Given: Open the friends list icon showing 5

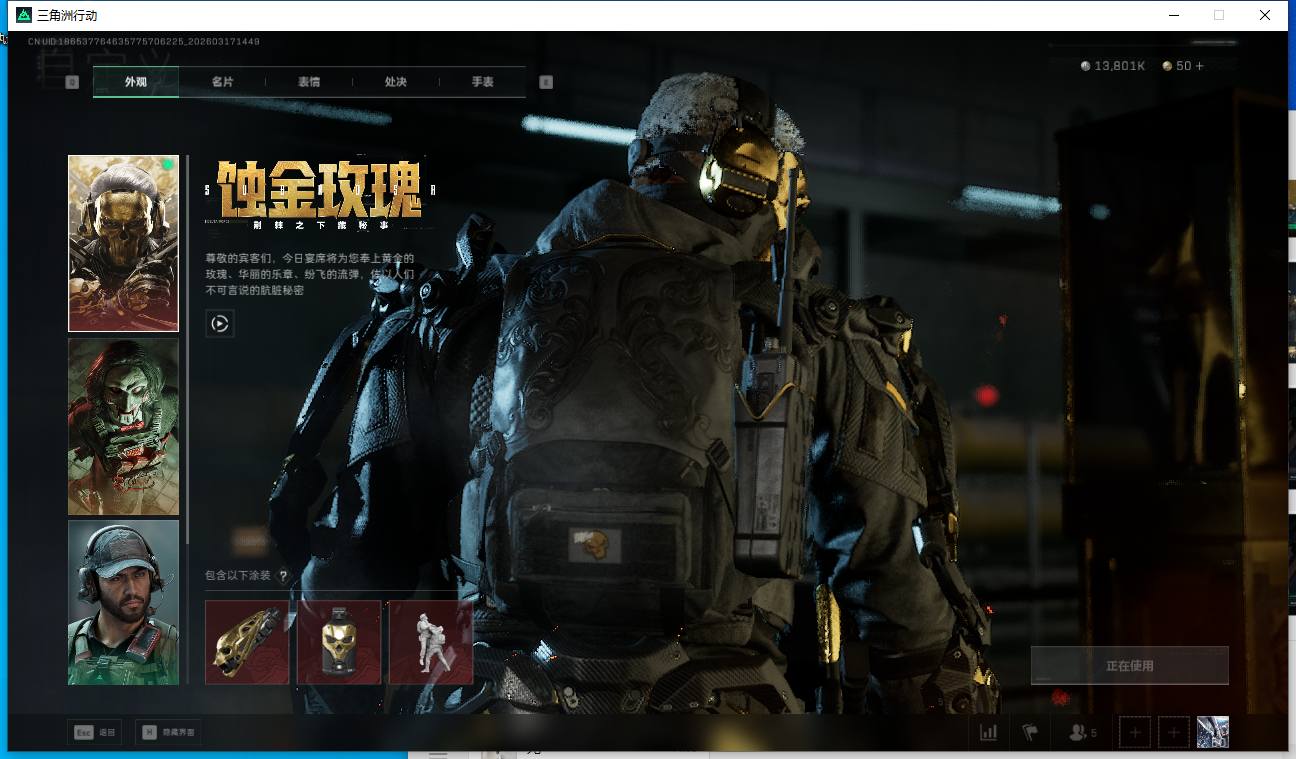Looking at the screenshot, I should click(x=1082, y=733).
